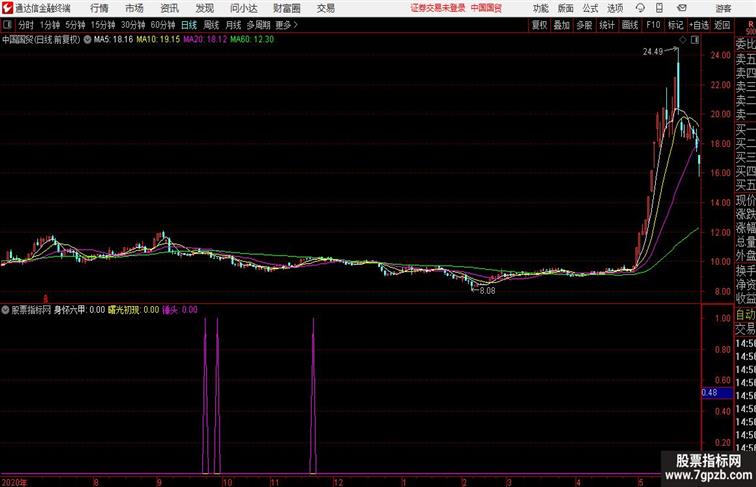Viewport: 756px width, 487px height.
Task: Open F10 company info
Action: coord(653,25)
